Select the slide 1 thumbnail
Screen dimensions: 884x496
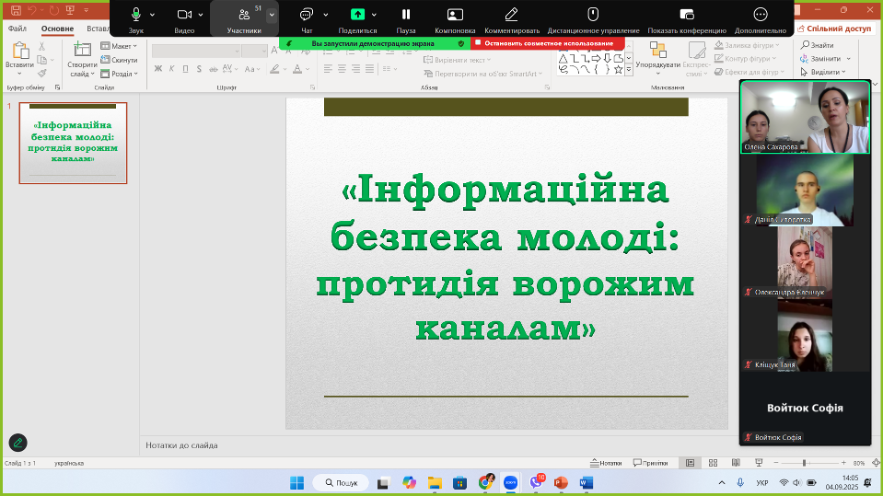[73, 143]
